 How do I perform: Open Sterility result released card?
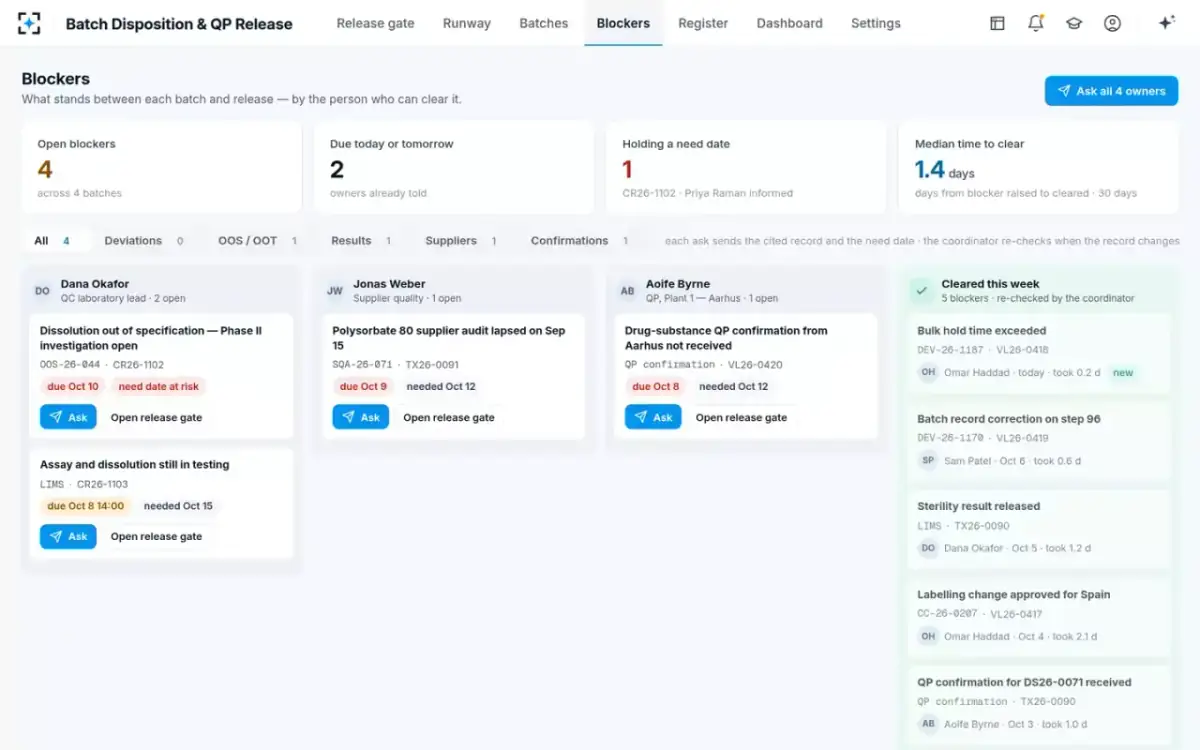click(x=1039, y=527)
